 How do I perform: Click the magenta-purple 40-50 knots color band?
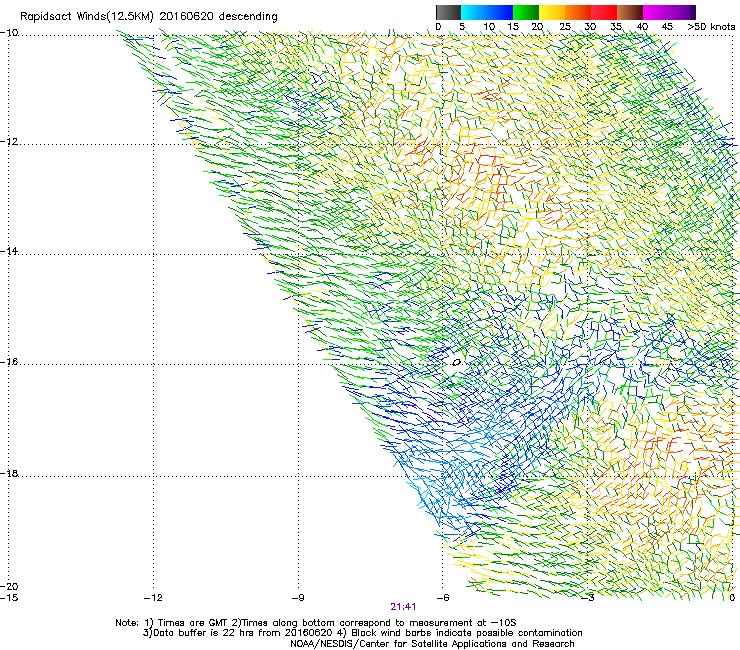click(x=669, y=12)
